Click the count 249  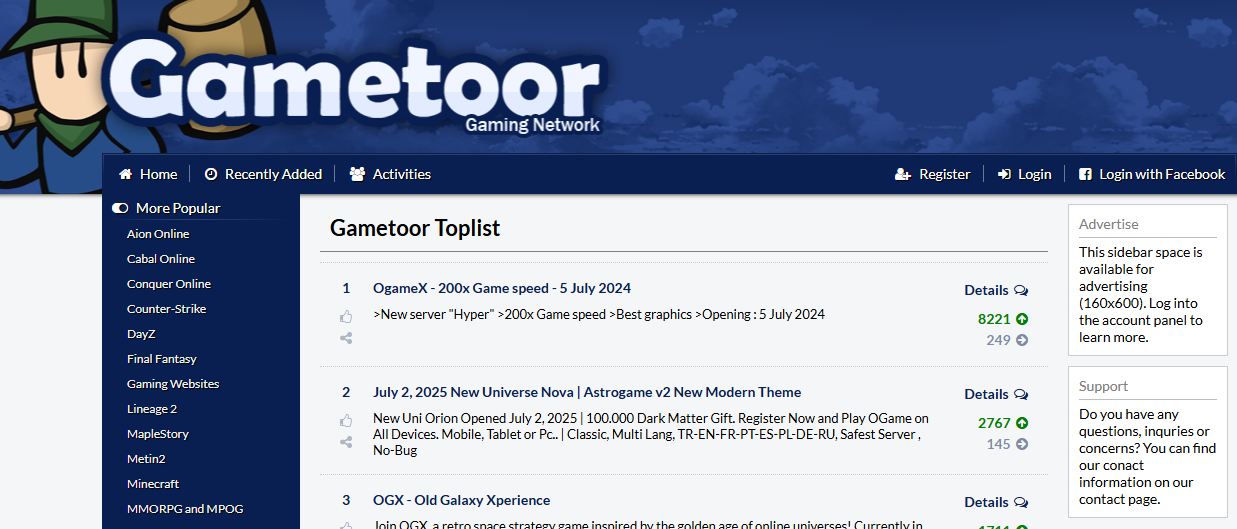pyautogui.click(x=998, y=340)
